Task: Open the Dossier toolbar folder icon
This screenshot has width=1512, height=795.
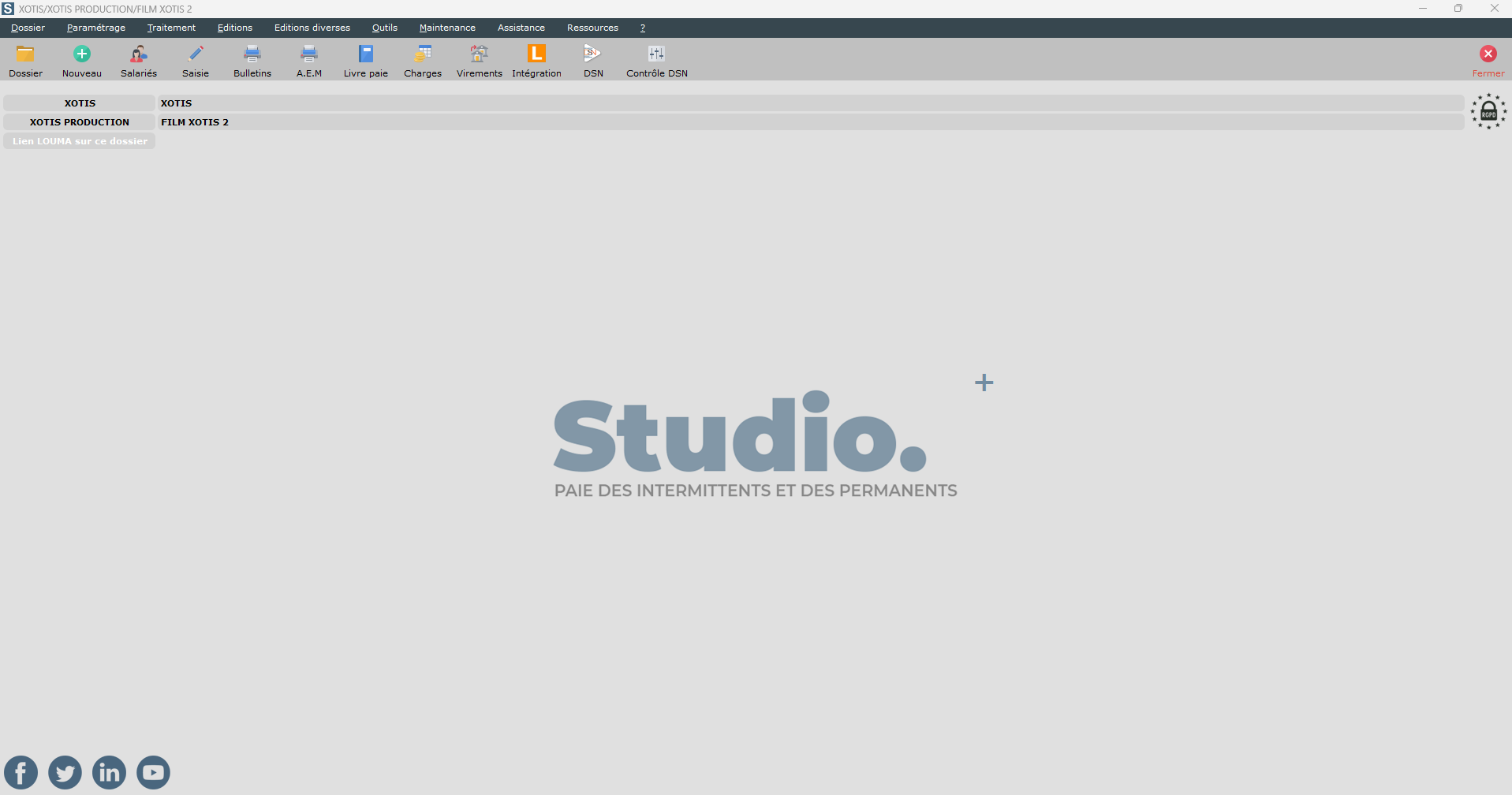Action: click(x=26, y=54)
